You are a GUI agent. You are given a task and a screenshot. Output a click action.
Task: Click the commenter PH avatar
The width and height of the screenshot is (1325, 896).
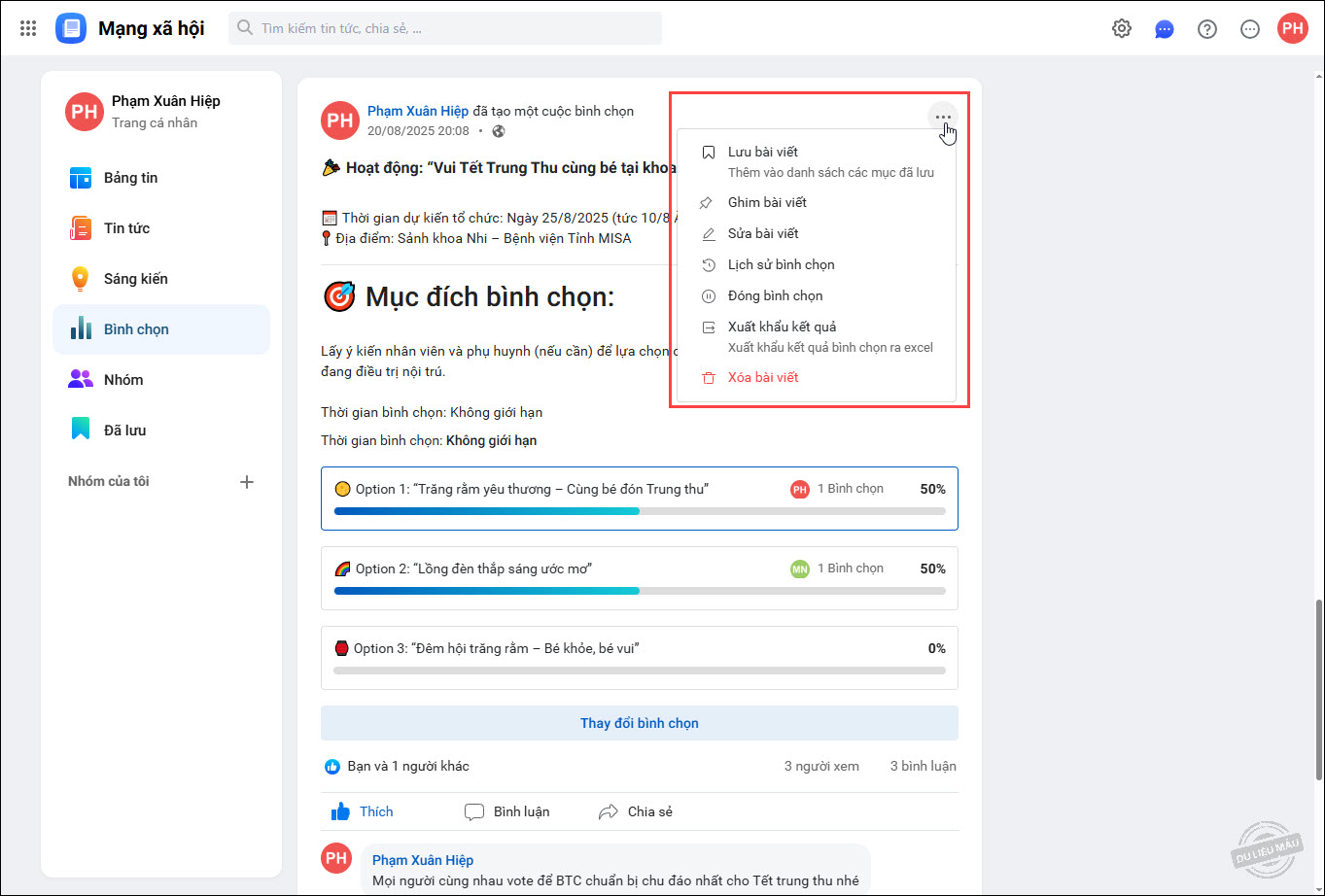tap(336, 858)
